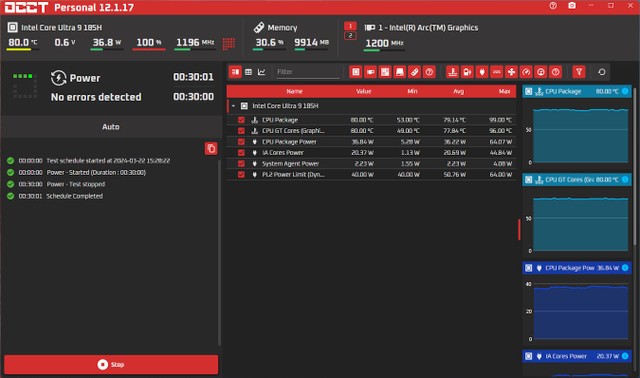Click the CPU Package Power graph
Viewport: 640px width, 378px height.
coord(580,312)
